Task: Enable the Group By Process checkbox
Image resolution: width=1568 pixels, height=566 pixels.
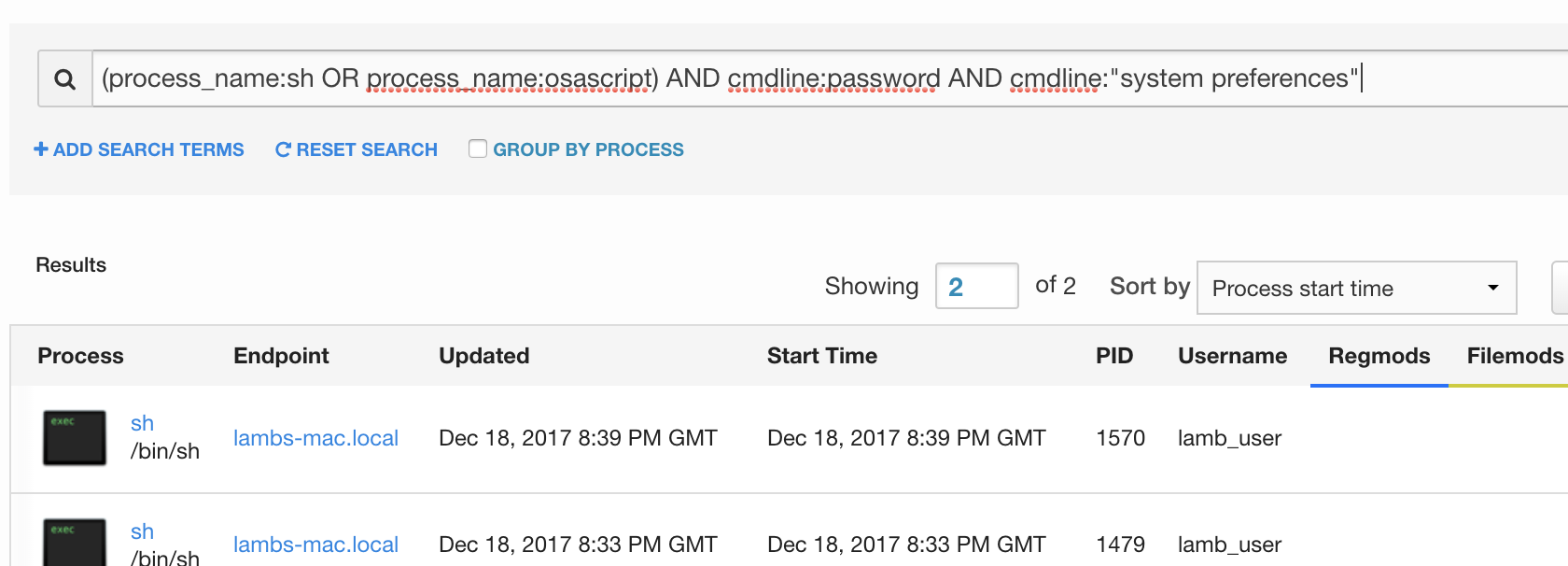Action: click(x=478, y=149)
